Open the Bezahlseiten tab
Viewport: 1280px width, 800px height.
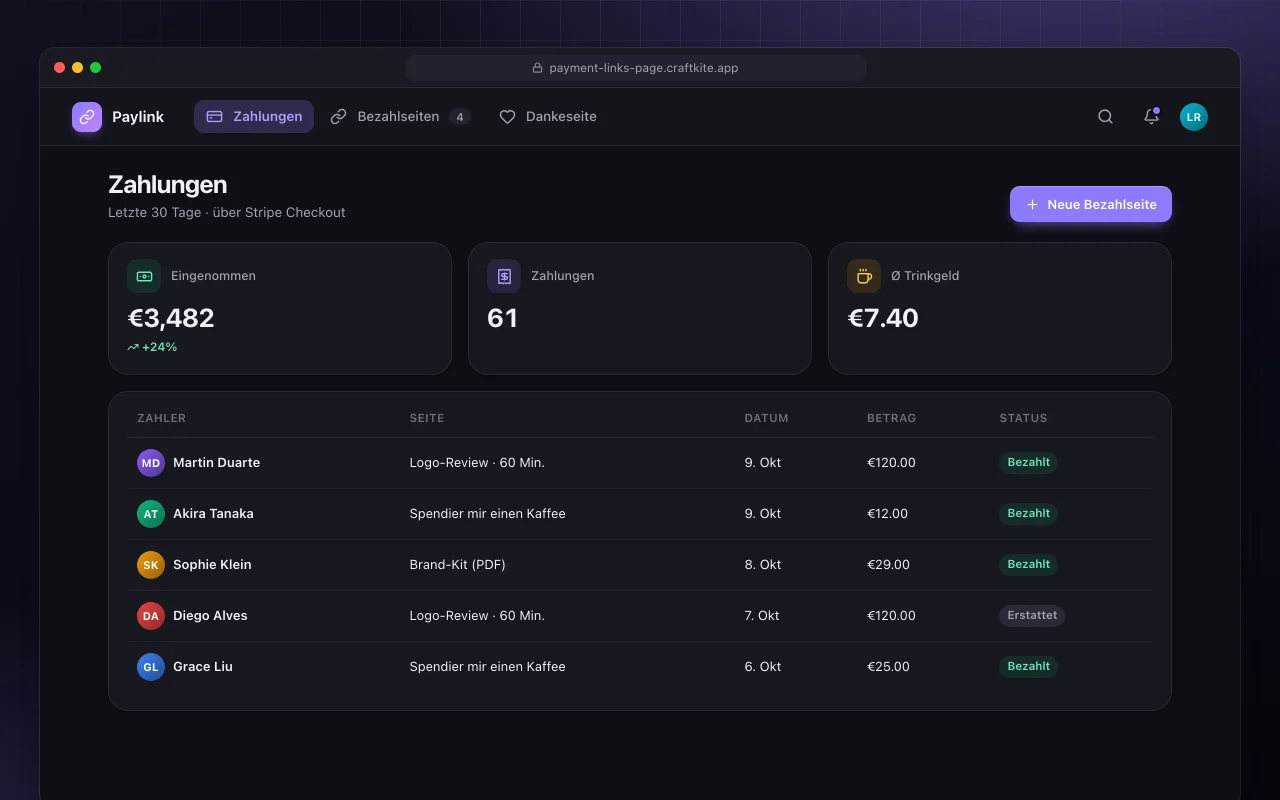click(400, 117)
